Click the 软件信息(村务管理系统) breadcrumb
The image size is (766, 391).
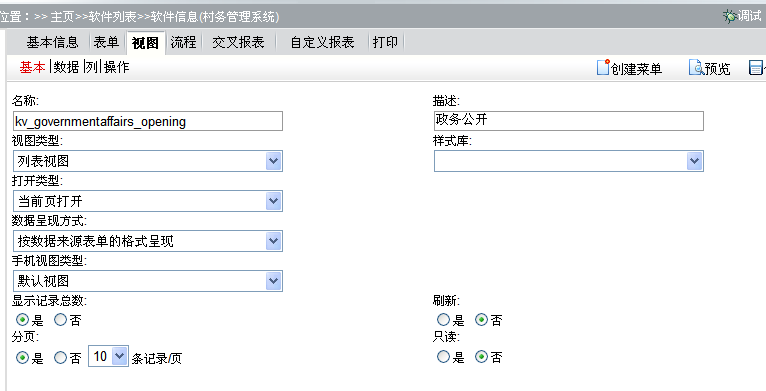[x=215, y=17]
